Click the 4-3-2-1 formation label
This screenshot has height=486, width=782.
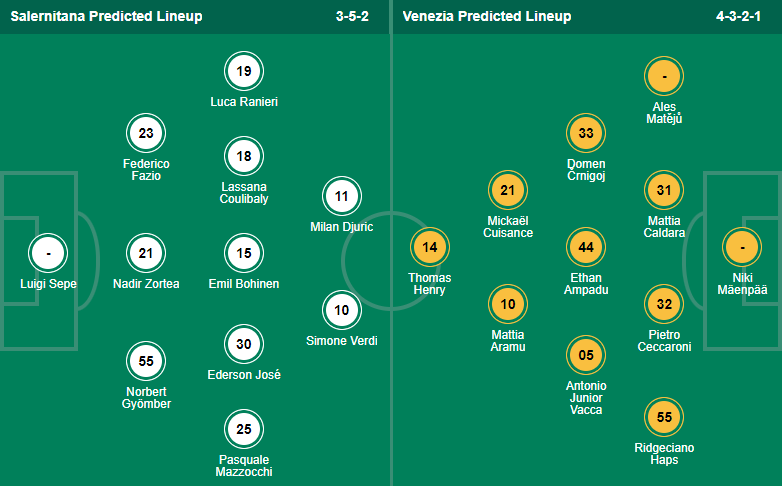[x=739, y=16]
